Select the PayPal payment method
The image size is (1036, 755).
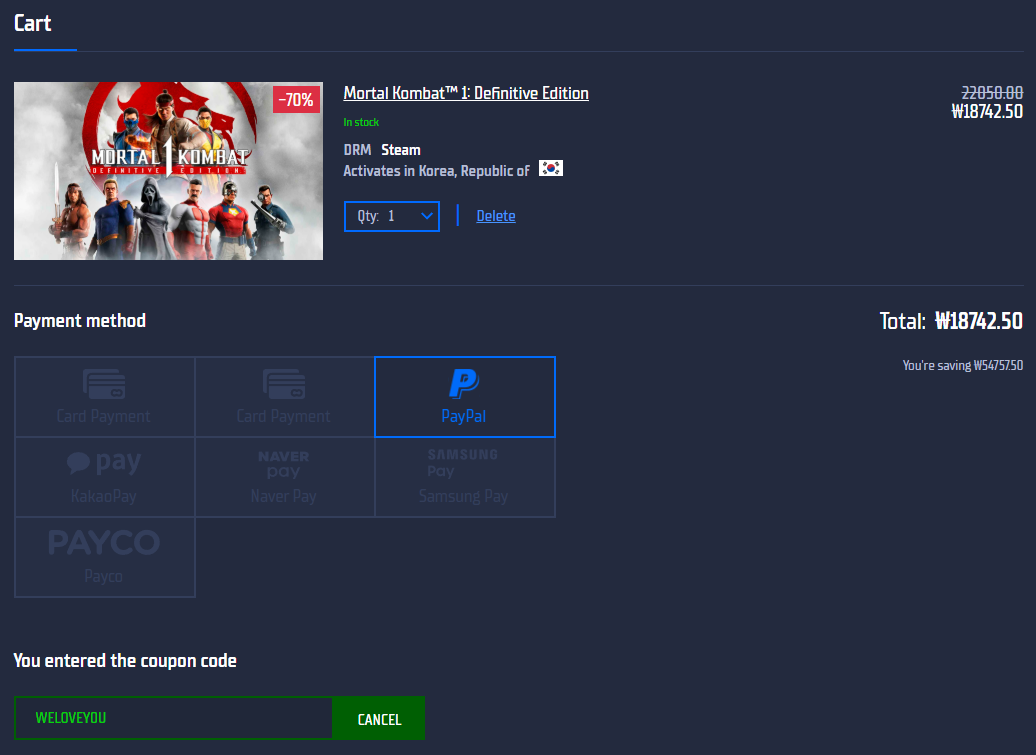[464, 397]
